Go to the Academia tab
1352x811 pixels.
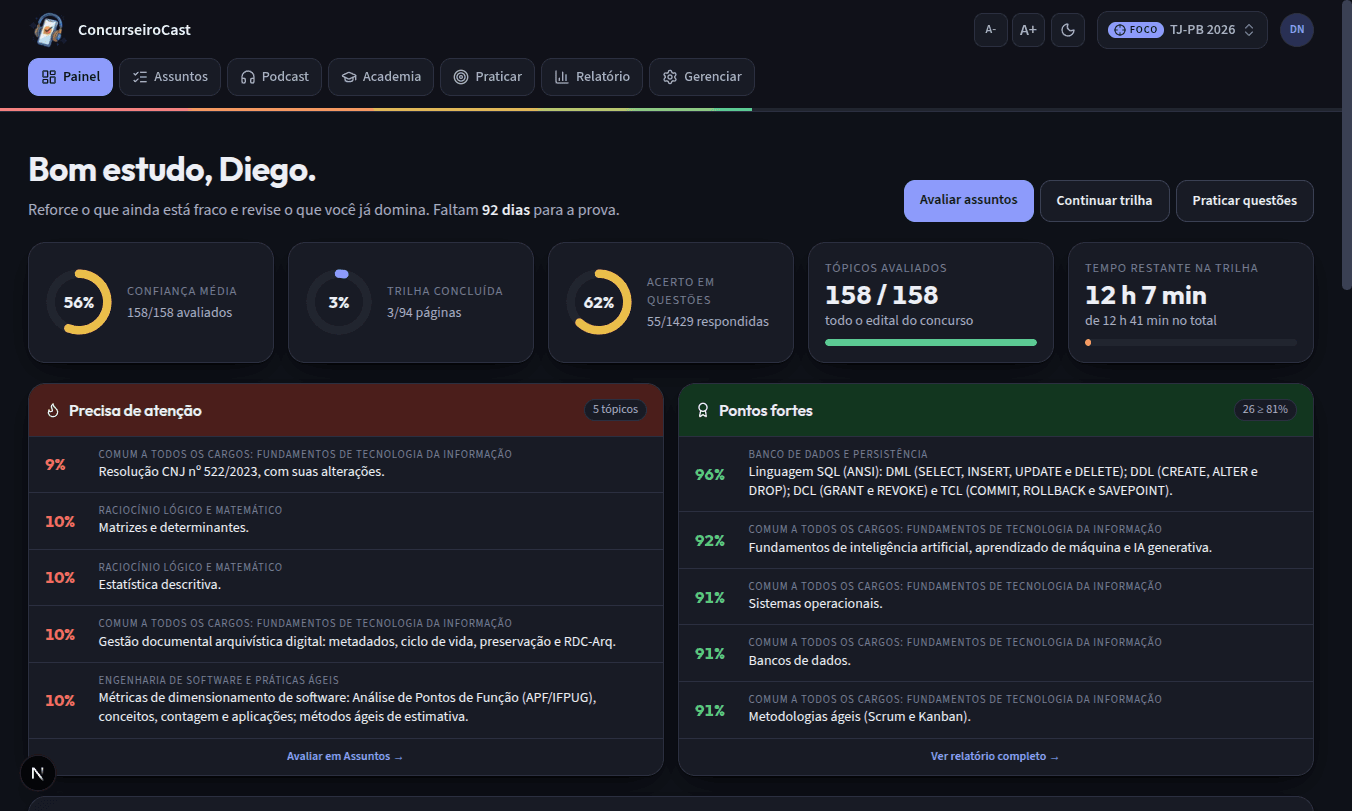381,77
